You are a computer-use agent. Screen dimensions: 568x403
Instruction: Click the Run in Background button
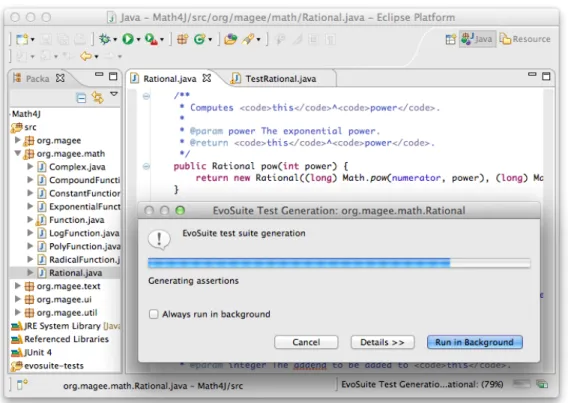coord(475,342)
